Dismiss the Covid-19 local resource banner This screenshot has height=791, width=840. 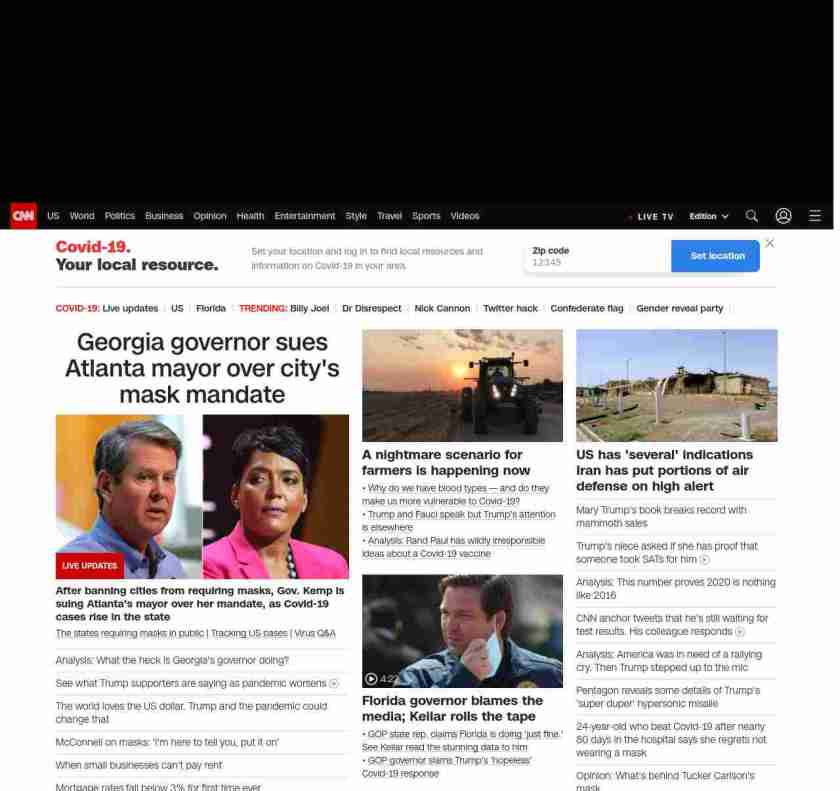point(769,243)
